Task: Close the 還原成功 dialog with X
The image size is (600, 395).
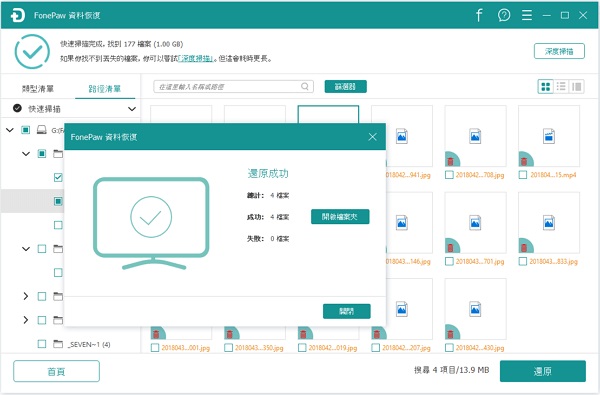Action: [x=372, y=137]
